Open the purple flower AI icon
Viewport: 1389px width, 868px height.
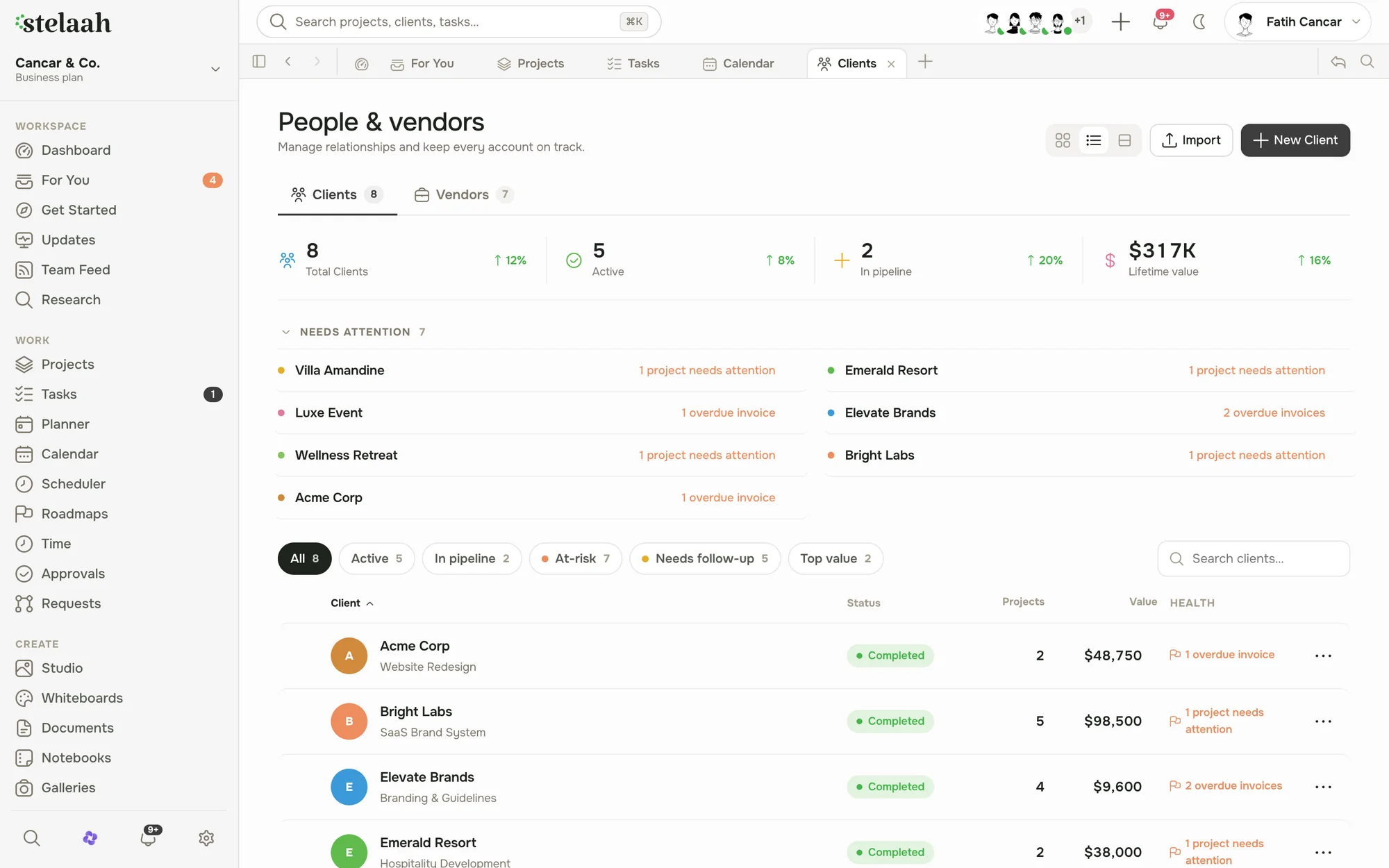pos(90,838)
